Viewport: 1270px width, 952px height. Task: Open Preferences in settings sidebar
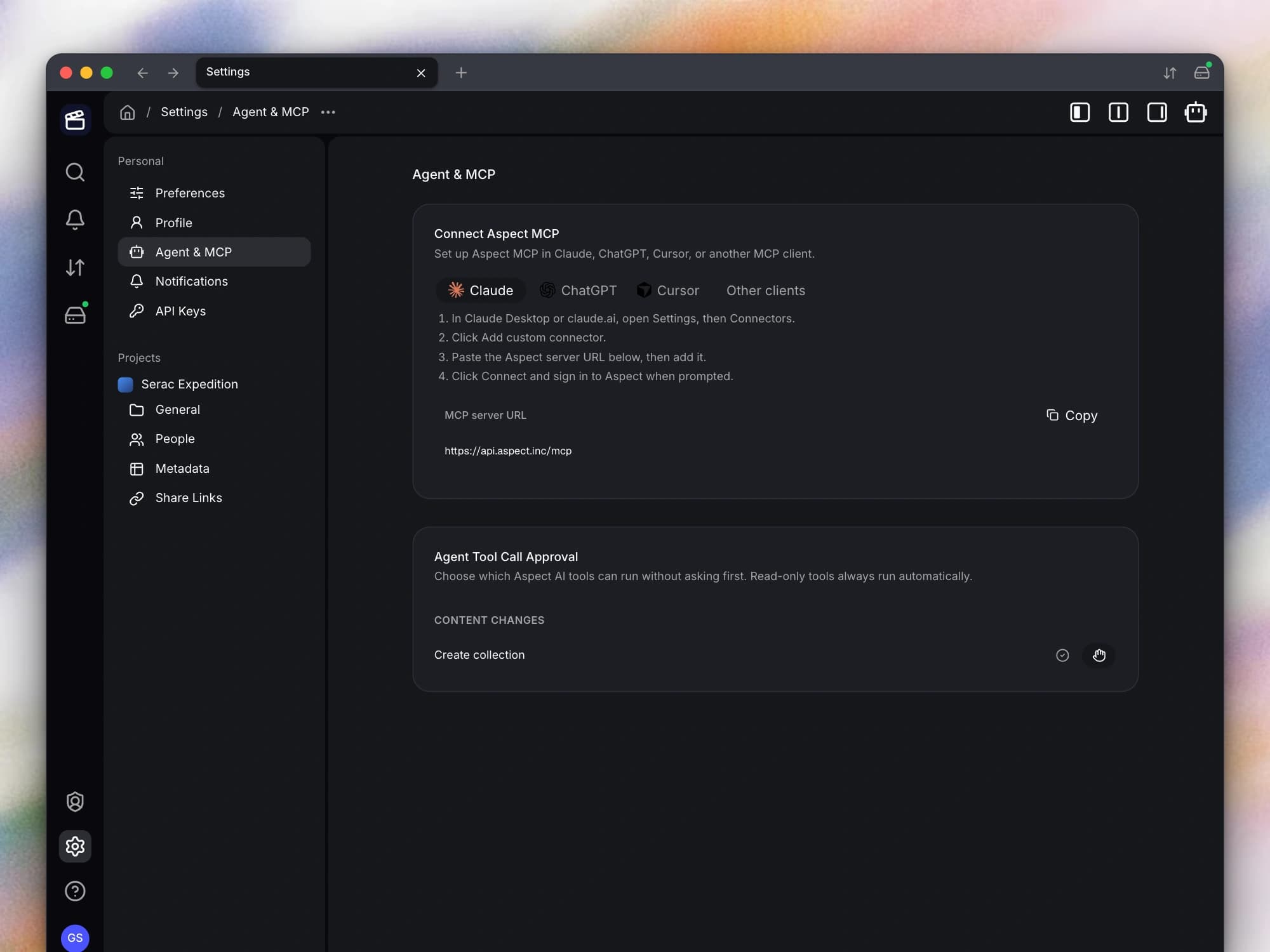(214, 193)
